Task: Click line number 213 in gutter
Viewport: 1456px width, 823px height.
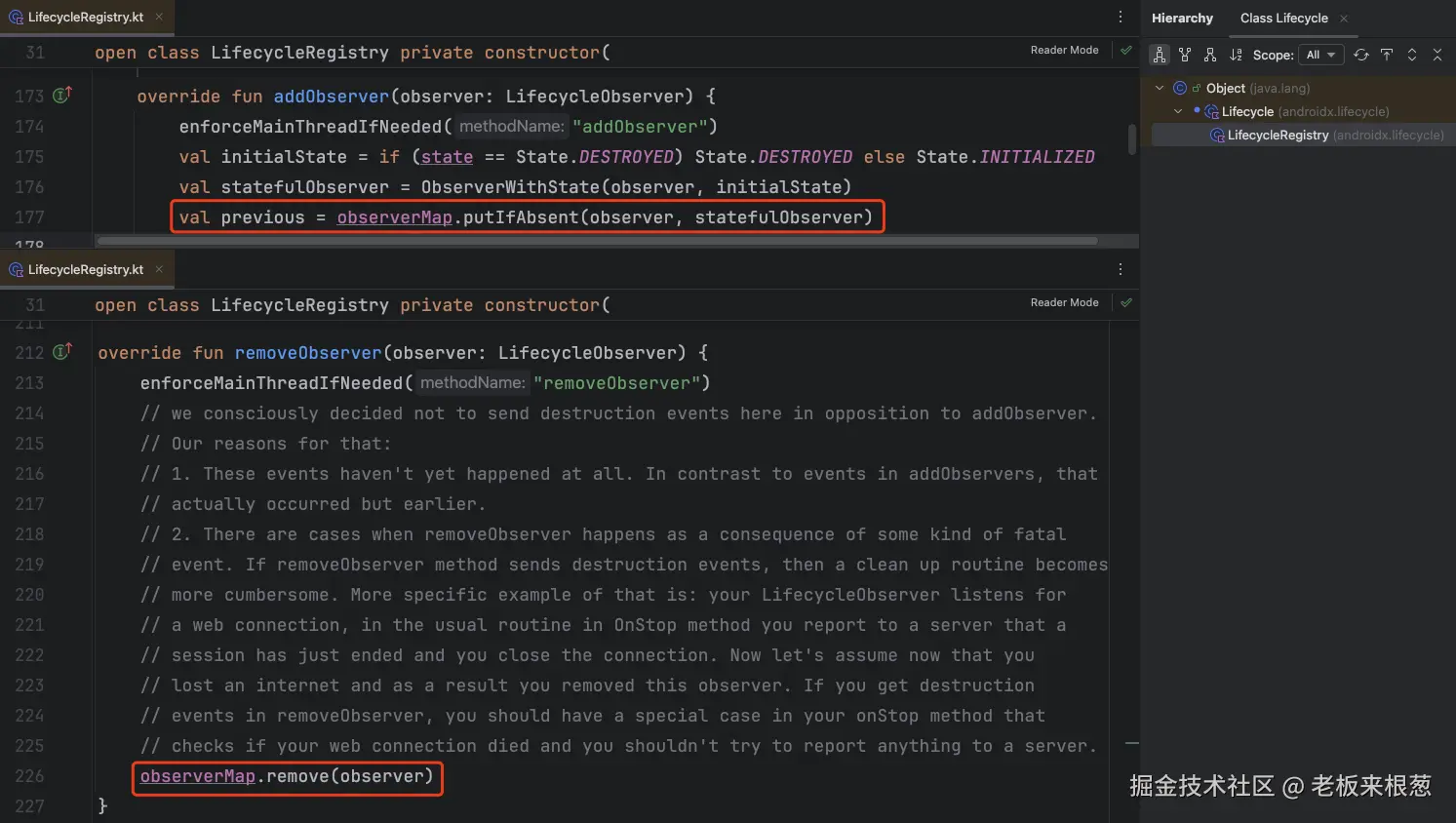Action: click(29, 382)
